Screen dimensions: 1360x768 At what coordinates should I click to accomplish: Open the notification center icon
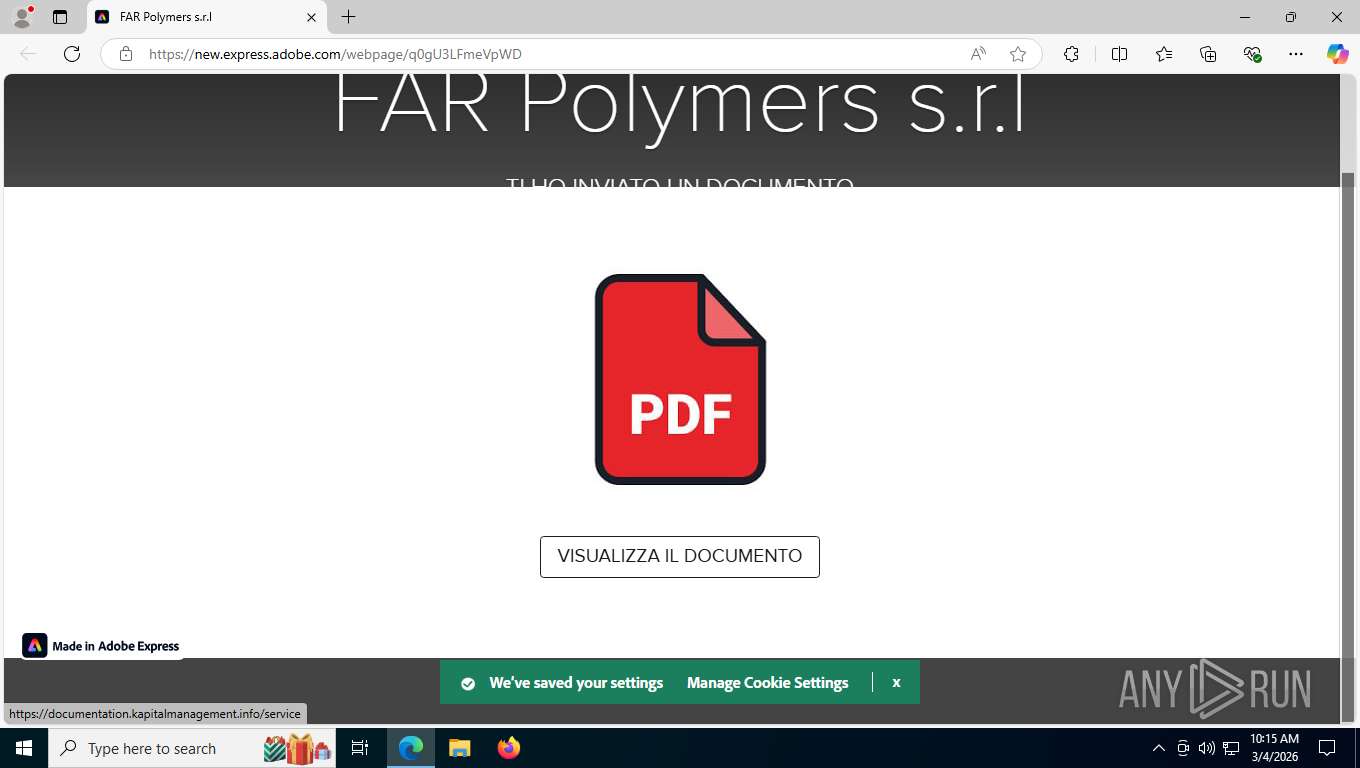1327,748
